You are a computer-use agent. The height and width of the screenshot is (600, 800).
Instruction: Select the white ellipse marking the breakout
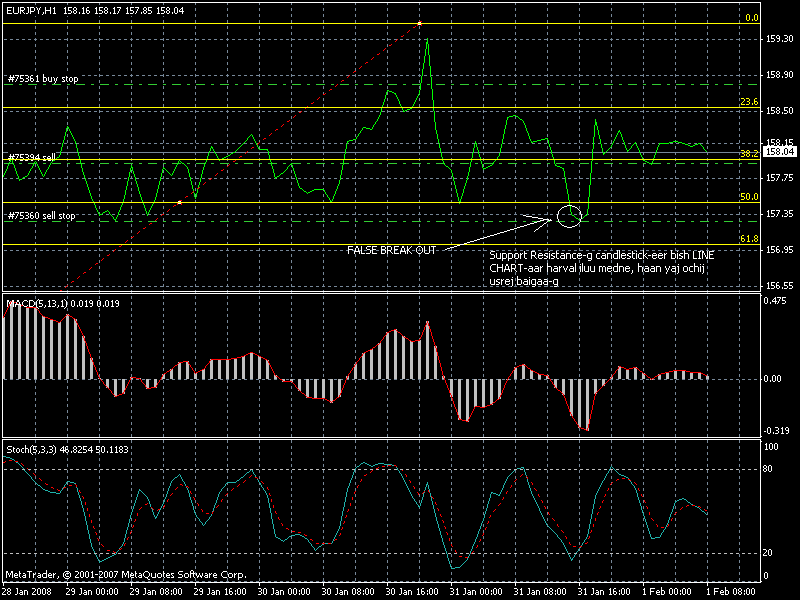tap(569, 214)
